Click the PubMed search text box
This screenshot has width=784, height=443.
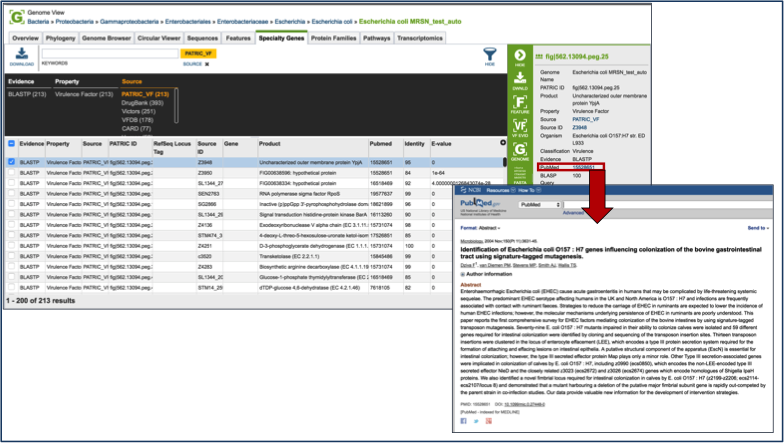pyautogui.click(x=668, y=204)
